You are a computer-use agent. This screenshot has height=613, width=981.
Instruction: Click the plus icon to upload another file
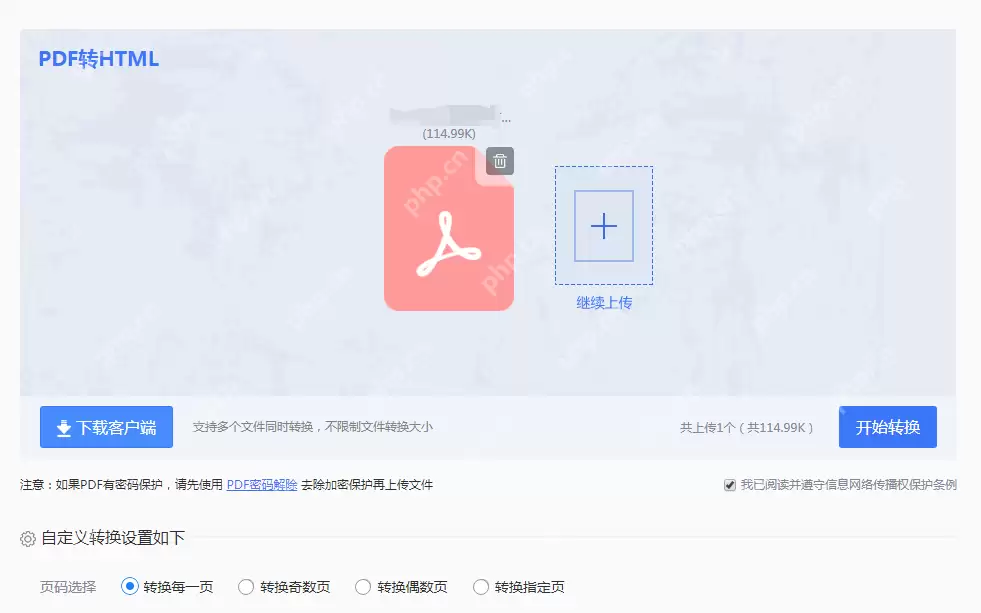tap(603, 227)
